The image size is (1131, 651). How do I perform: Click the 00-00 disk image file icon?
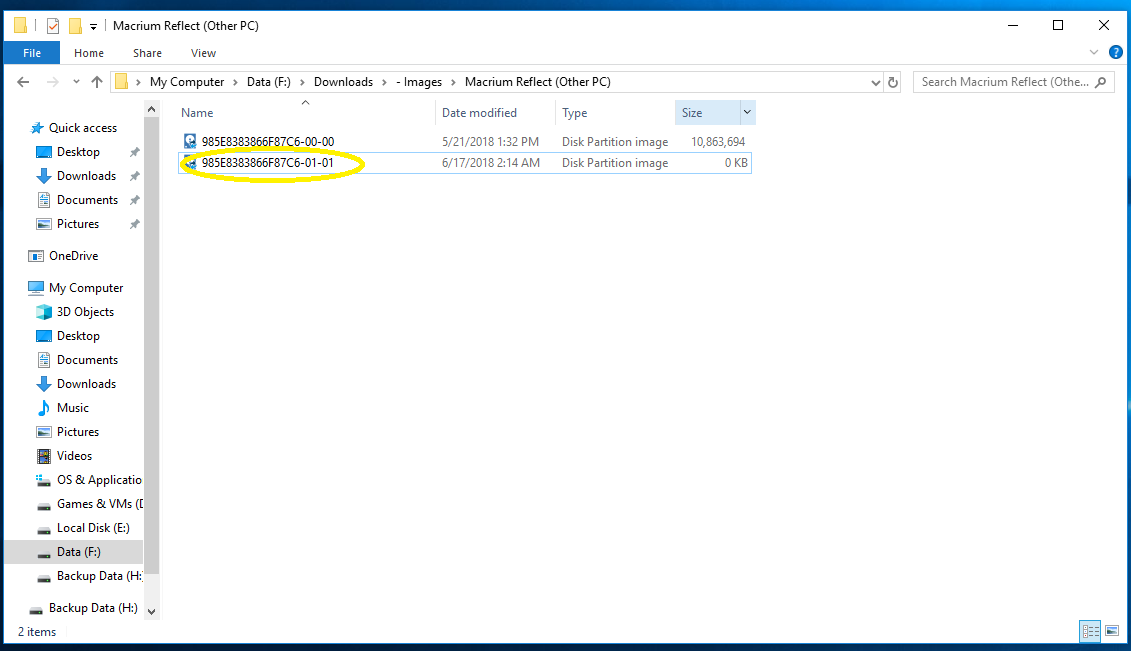point(190,141)
